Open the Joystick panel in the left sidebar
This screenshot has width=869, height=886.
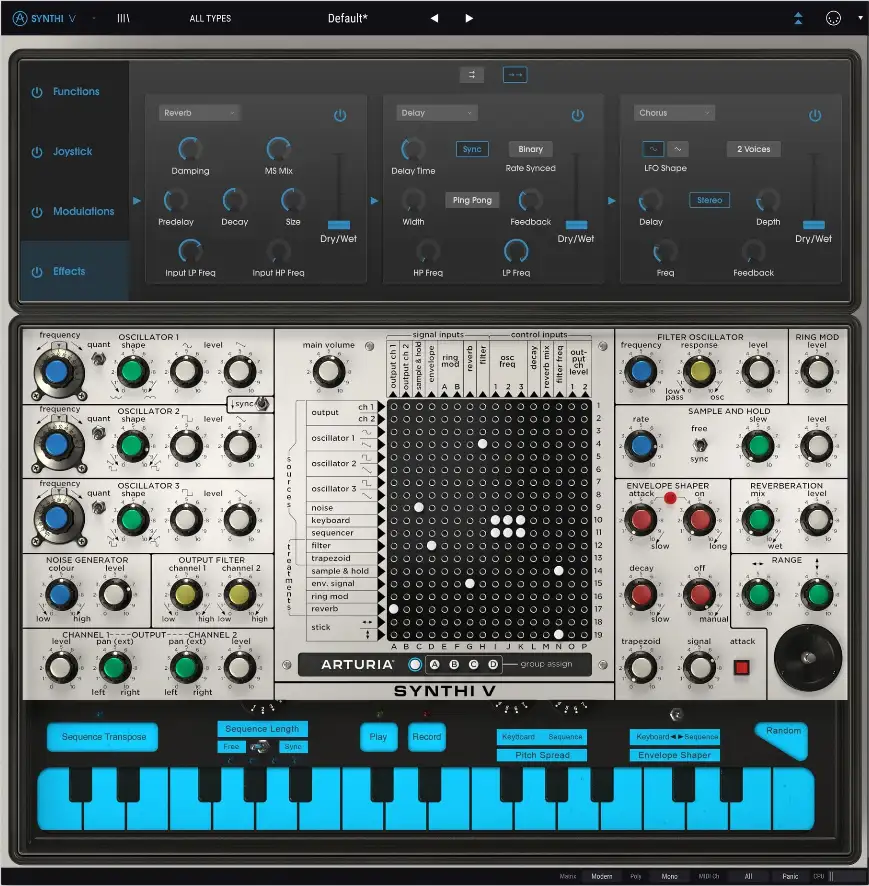coord(75,151)
